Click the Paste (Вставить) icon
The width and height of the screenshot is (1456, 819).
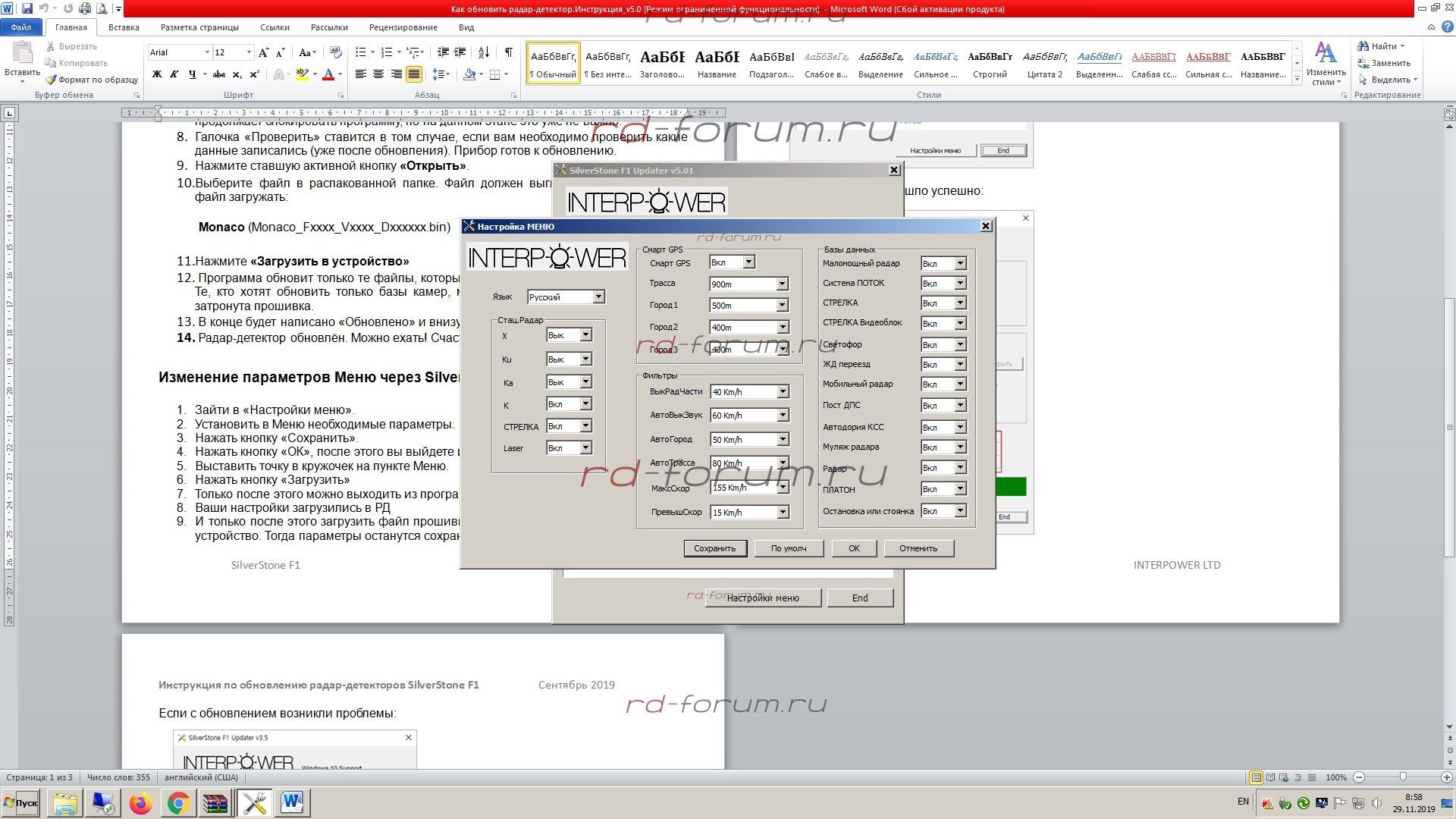[x=22, y=53]
